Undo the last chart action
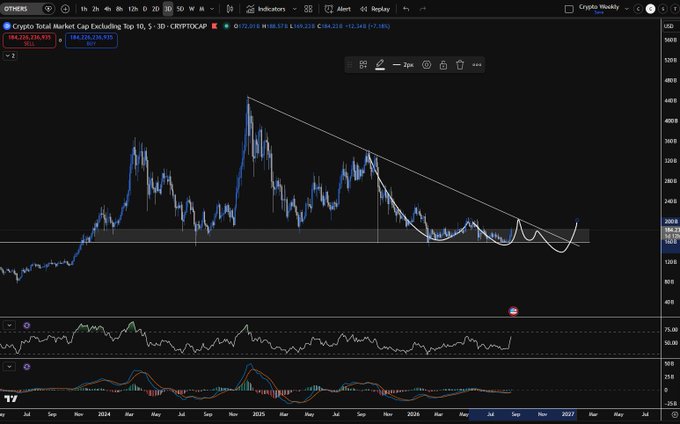The height and width of the screenshot is (424, 680). coord(406,9)
